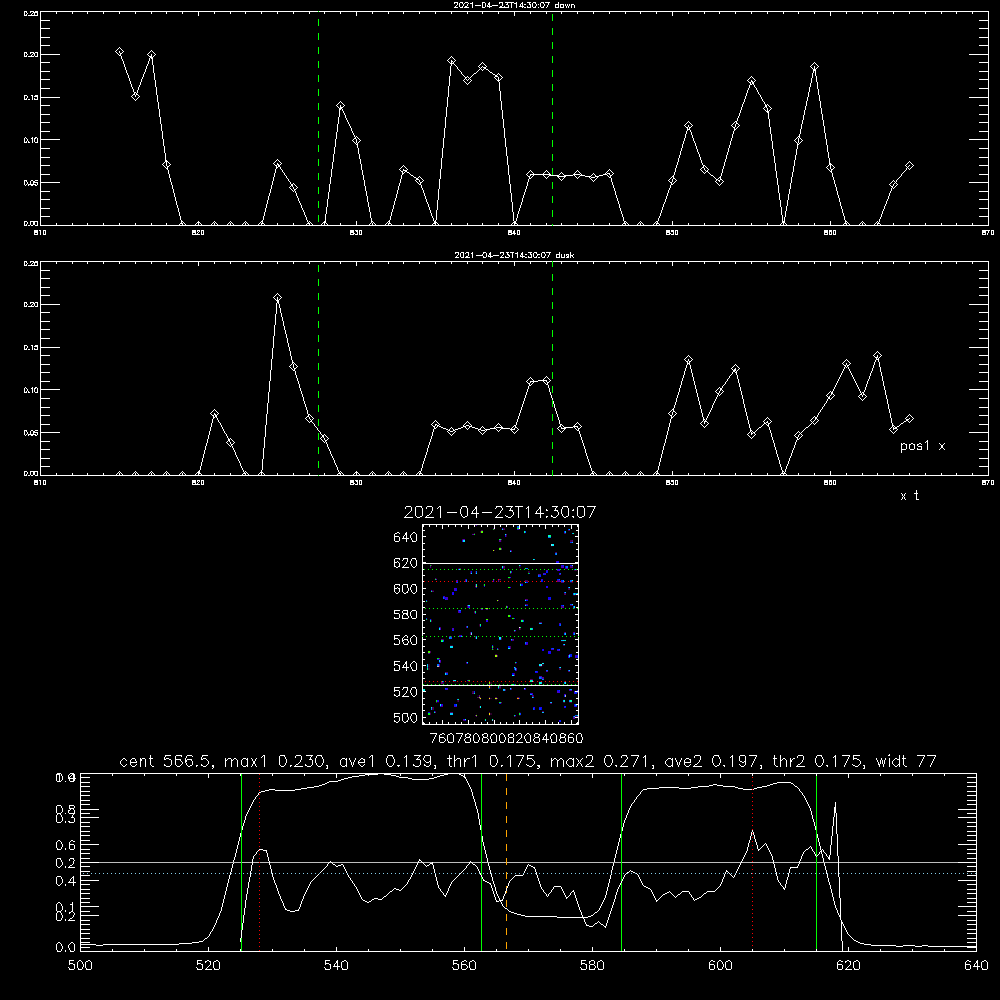Viewport: 1000px width, 1000px height.
Task: Click the '500' label on the bottom plot's x-axis
Action: coord(80,966)
